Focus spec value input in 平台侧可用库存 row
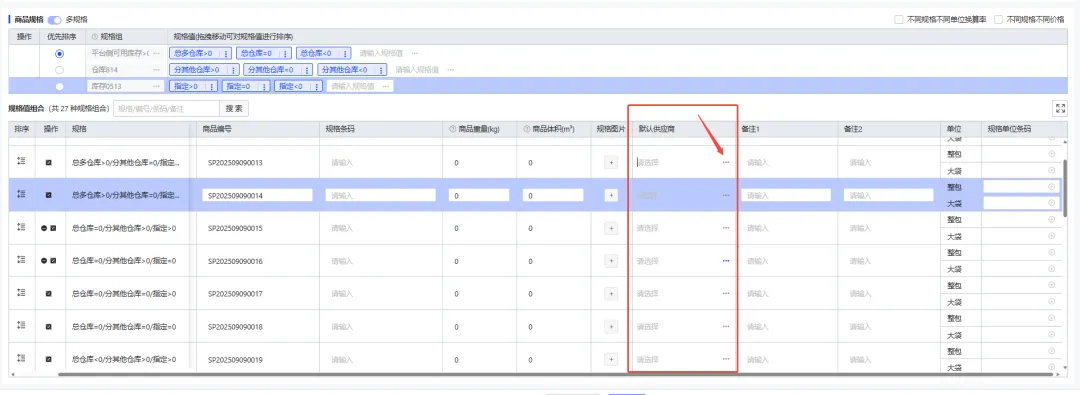Viewport: 1080px width, 395px height. click(381, 53)
